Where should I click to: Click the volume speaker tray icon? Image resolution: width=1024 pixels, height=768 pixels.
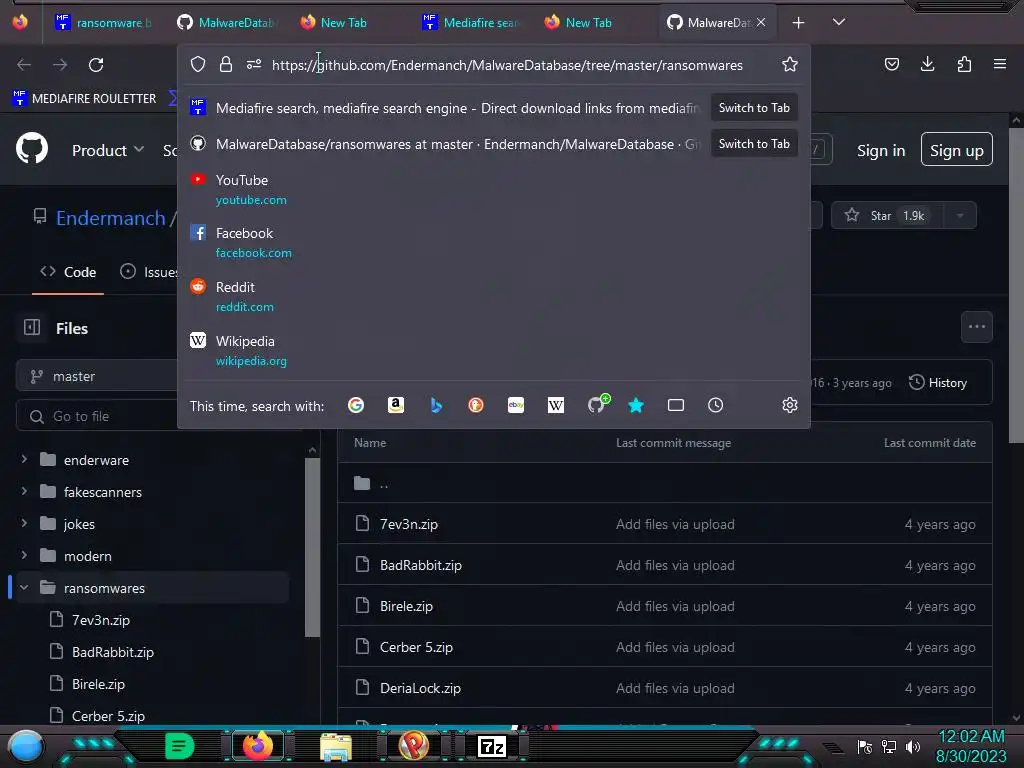[x=913, y=746]
